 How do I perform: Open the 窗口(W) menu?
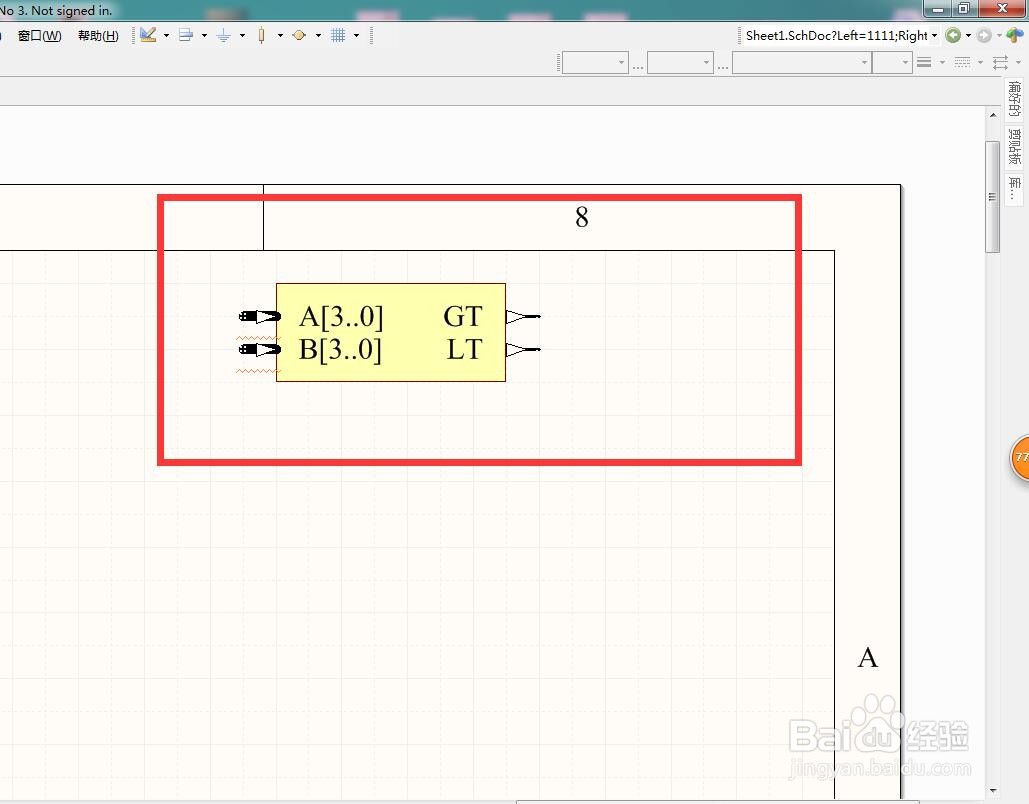coord(39,35)
